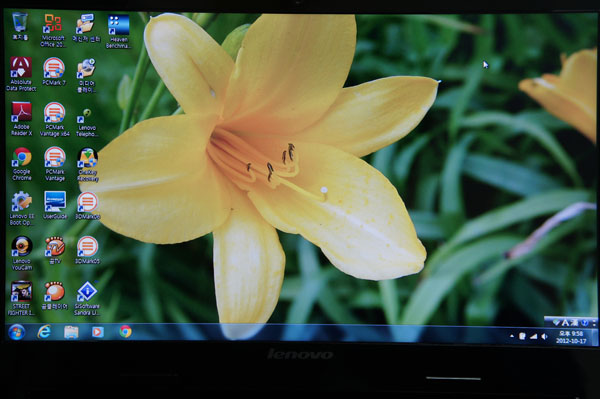This screenshot has height=399, width=600.
Task: Toggle the 'A' input mode on language bar
Action: coord(565,322)
